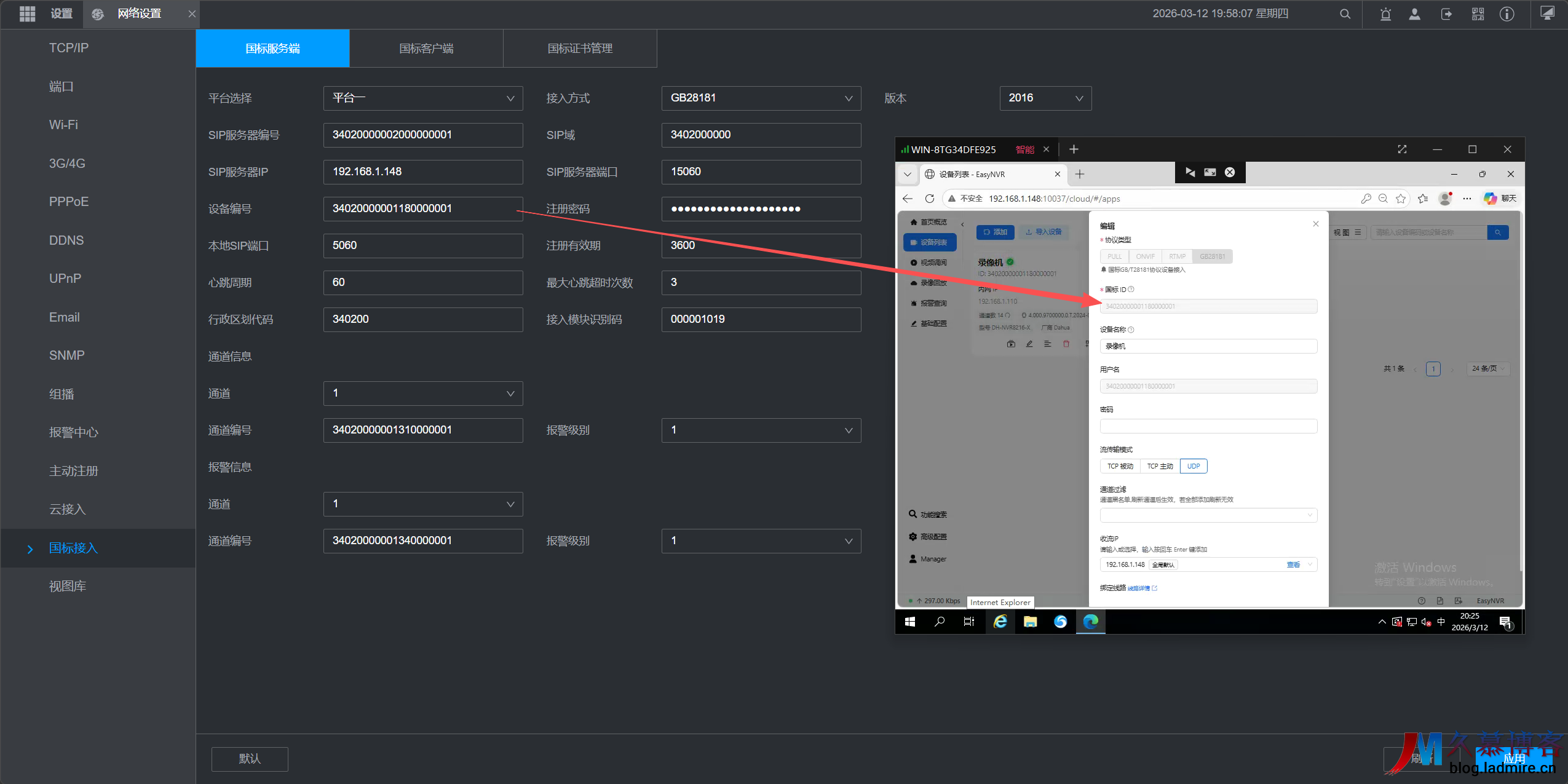Expand the 平台选择 dropdown
The image size is (1568, 784).
coord(423,98)
